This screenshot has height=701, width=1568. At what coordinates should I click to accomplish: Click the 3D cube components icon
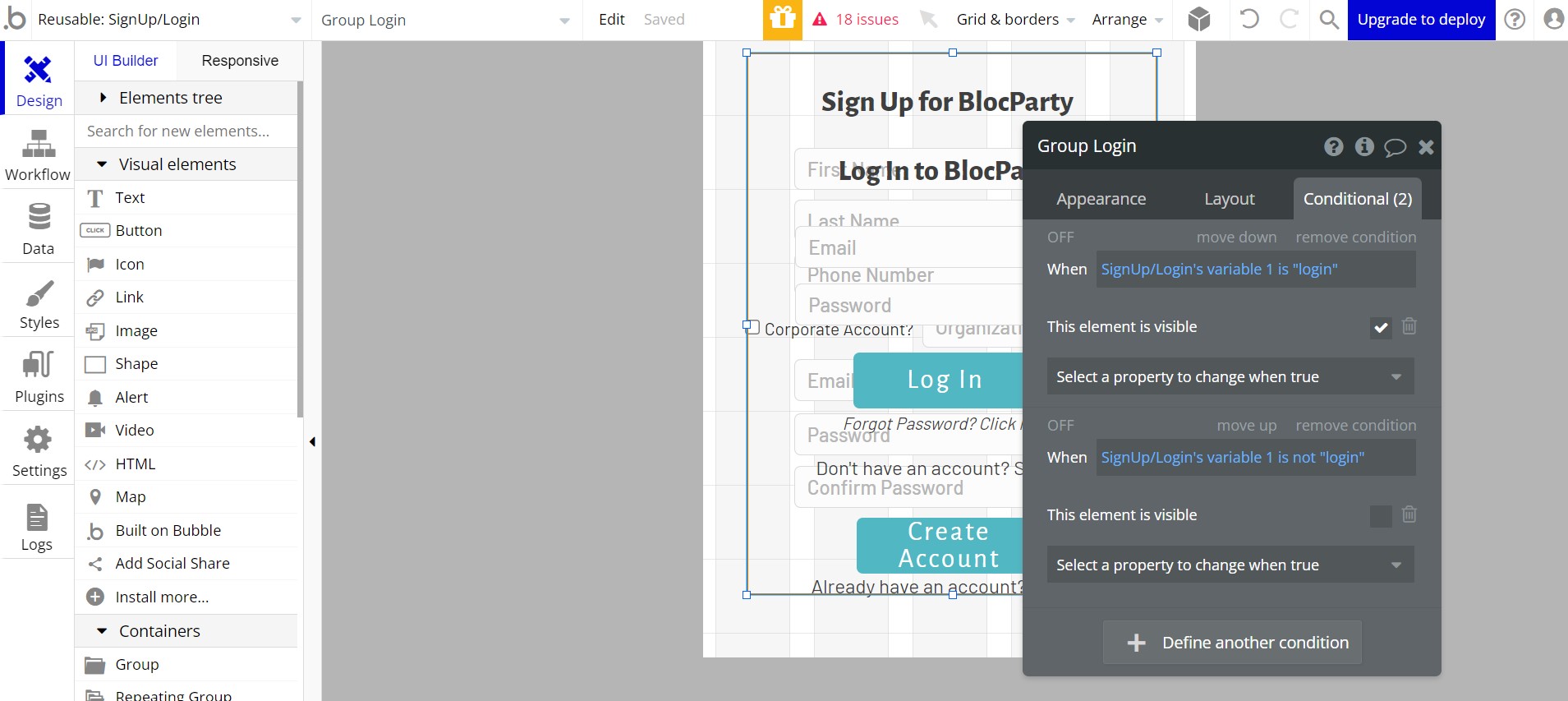point(1199,19)
